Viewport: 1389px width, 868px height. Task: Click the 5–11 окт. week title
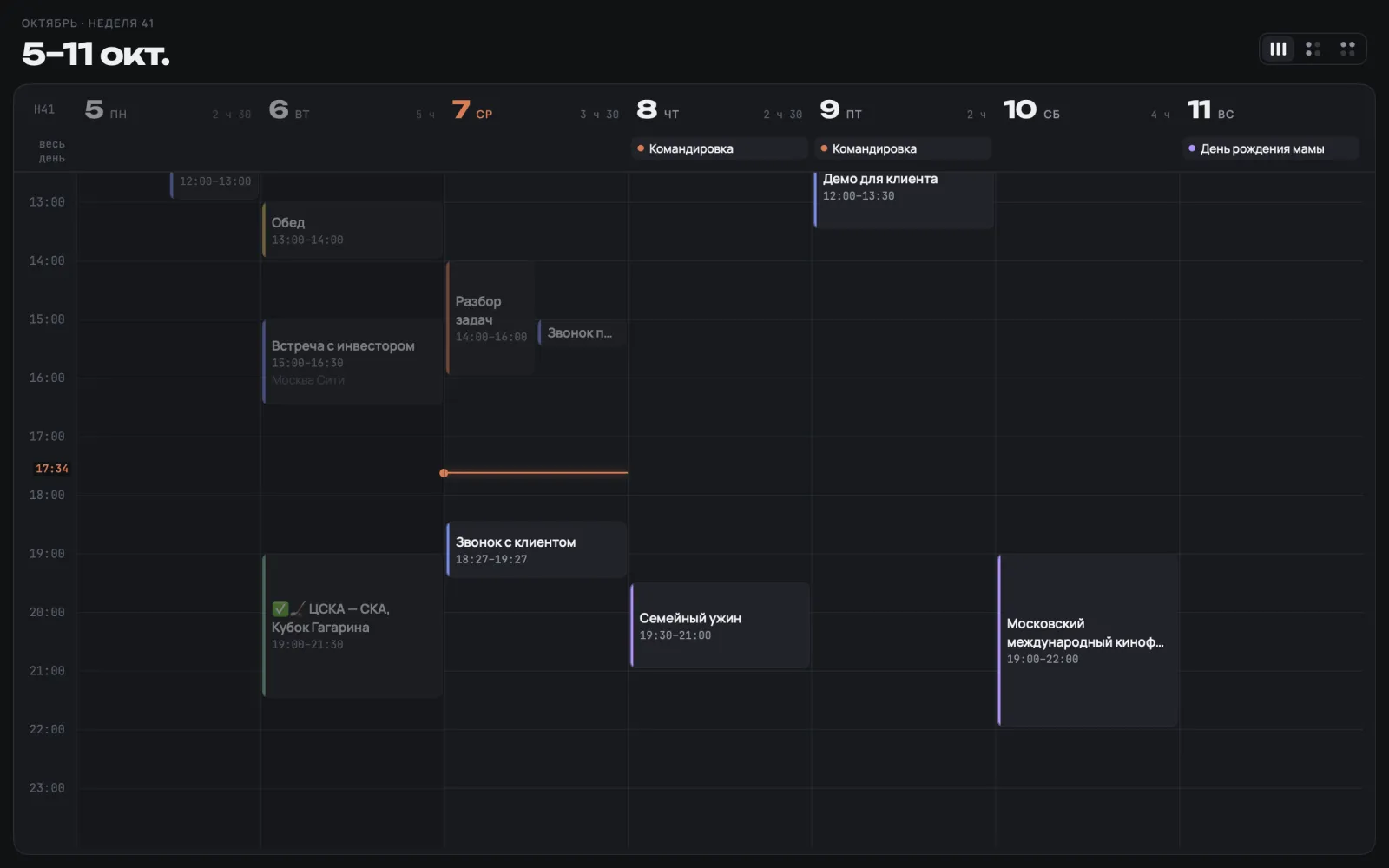[x=95, y=54]
